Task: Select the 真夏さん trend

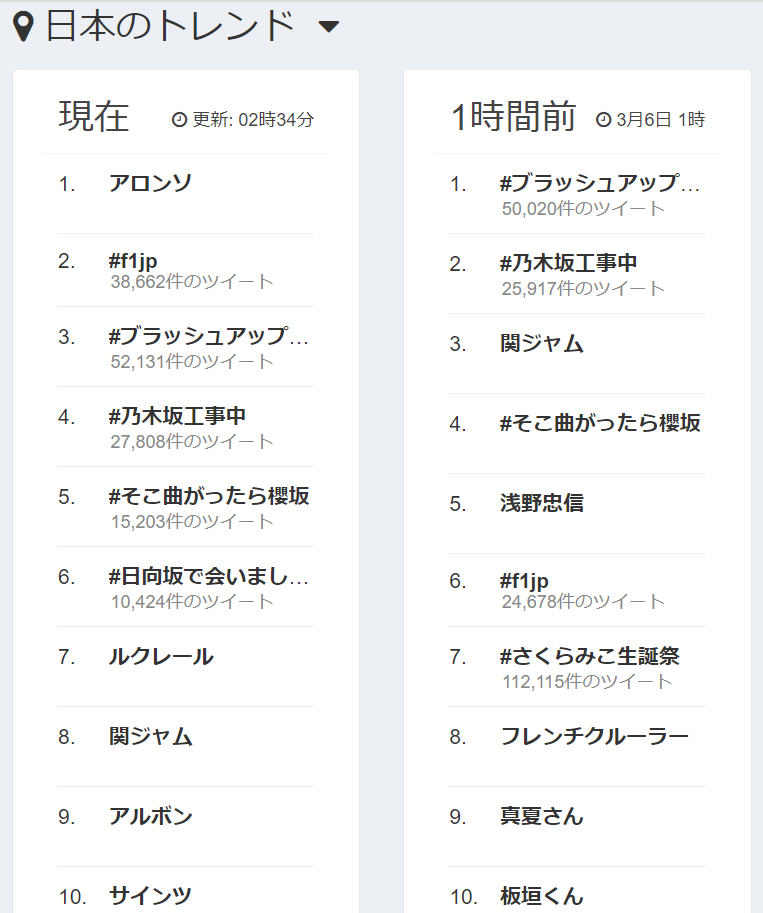Action: click(x=542, y=817)
